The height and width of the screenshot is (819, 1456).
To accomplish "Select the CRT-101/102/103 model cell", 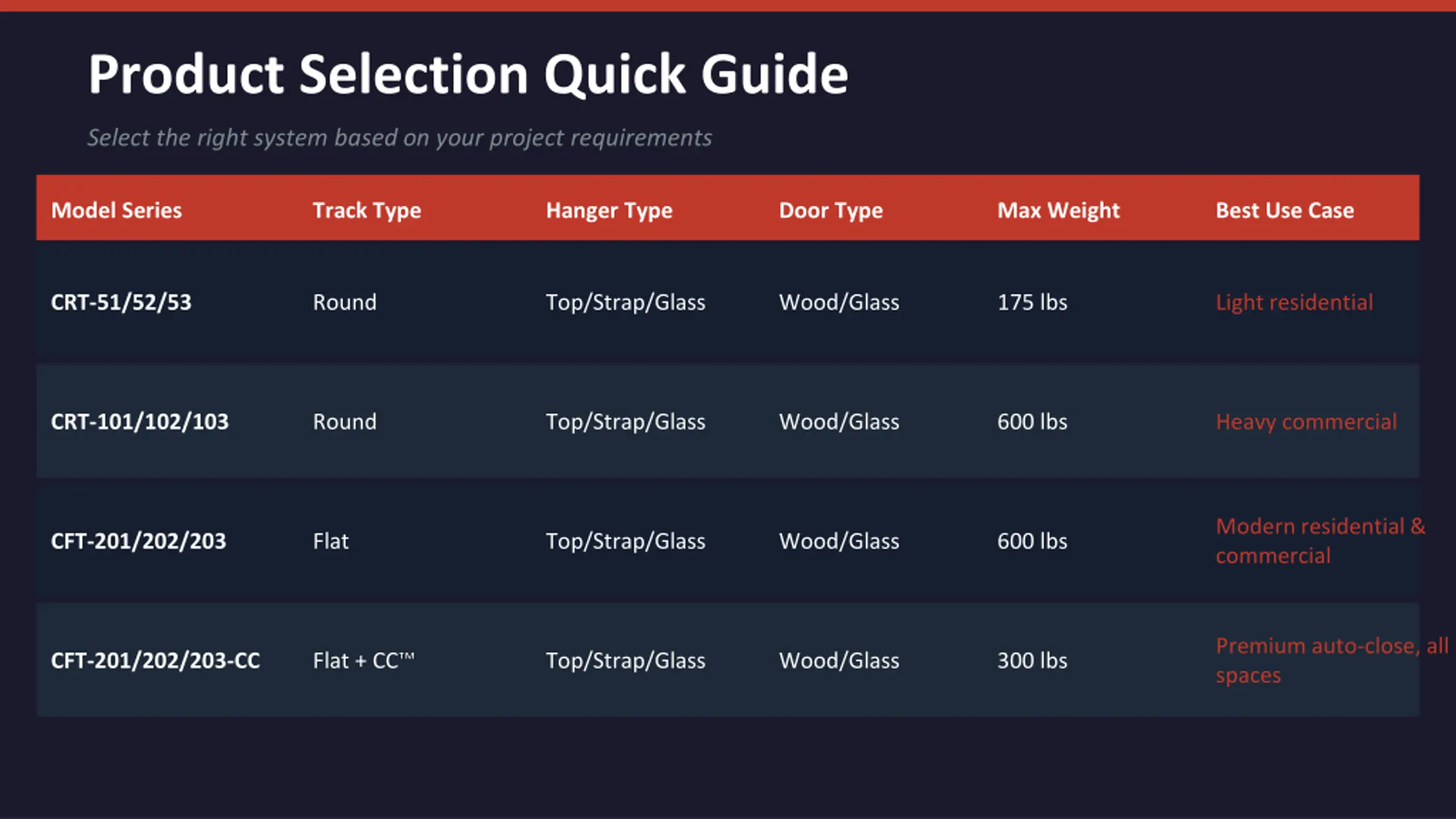I will coord(140,422).
